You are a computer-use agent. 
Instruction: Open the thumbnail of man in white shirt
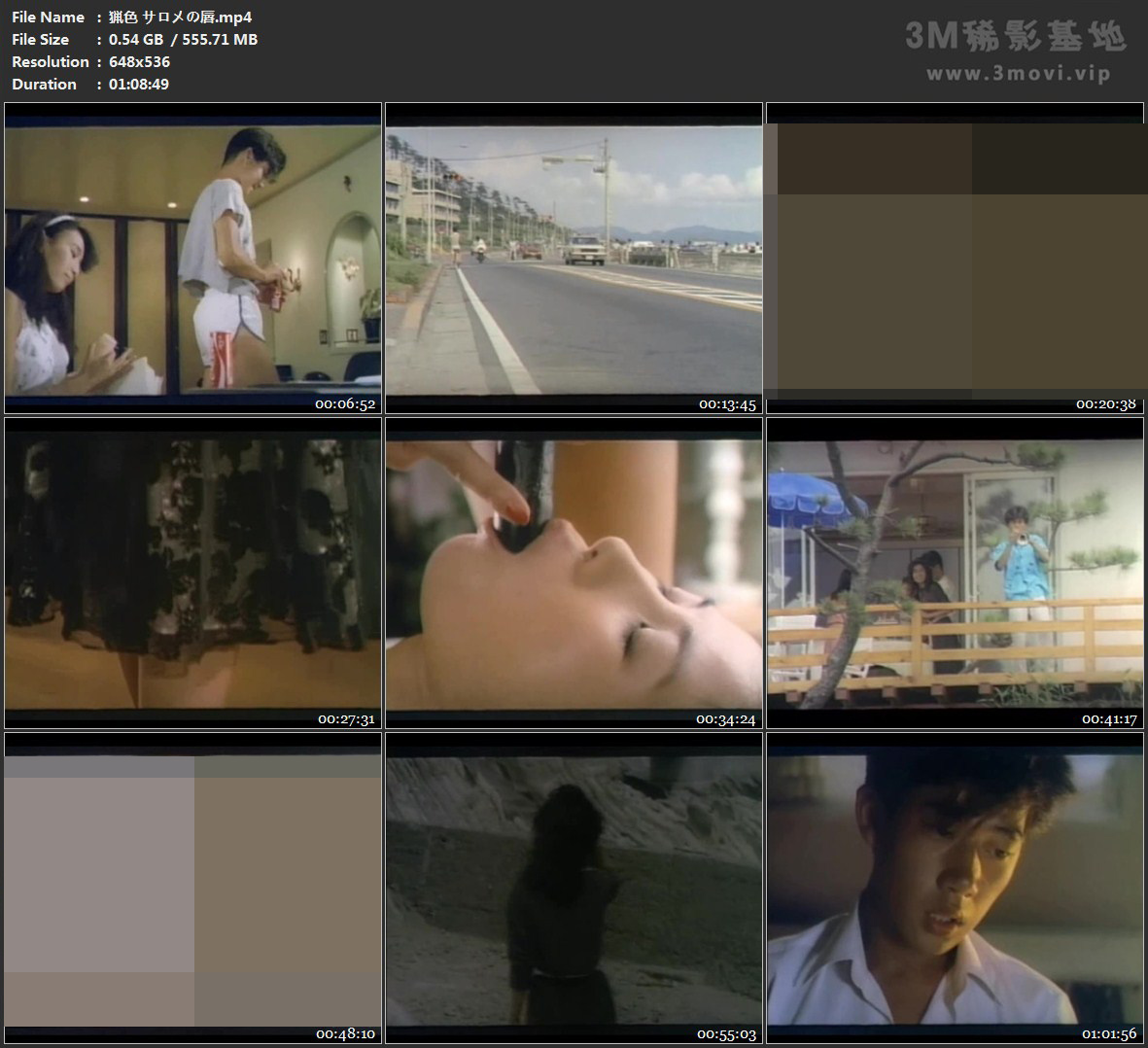(x=955, y=888)
